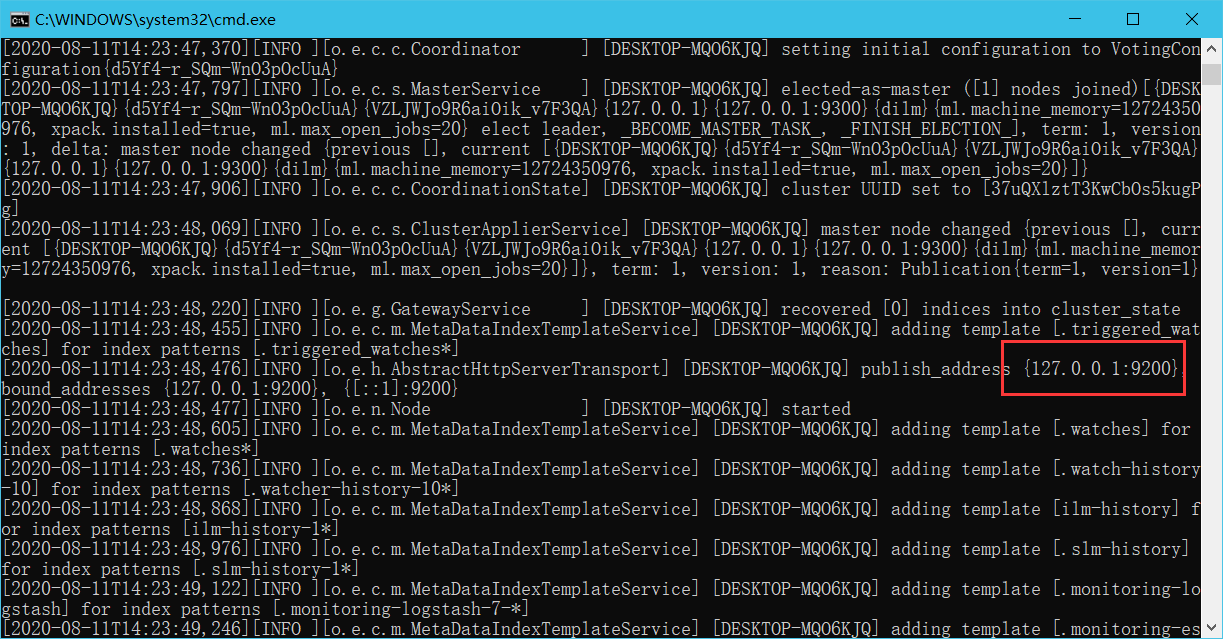Click 'reason: Publication{term=1, version=1}' text
1223x639 pixels.
(x=1009, y=269)
